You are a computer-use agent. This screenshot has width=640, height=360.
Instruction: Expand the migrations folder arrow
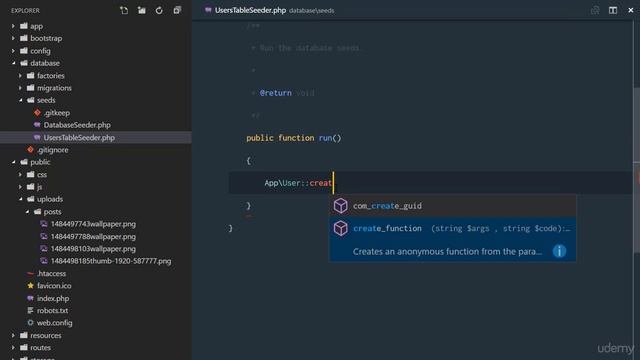(20, 88)
